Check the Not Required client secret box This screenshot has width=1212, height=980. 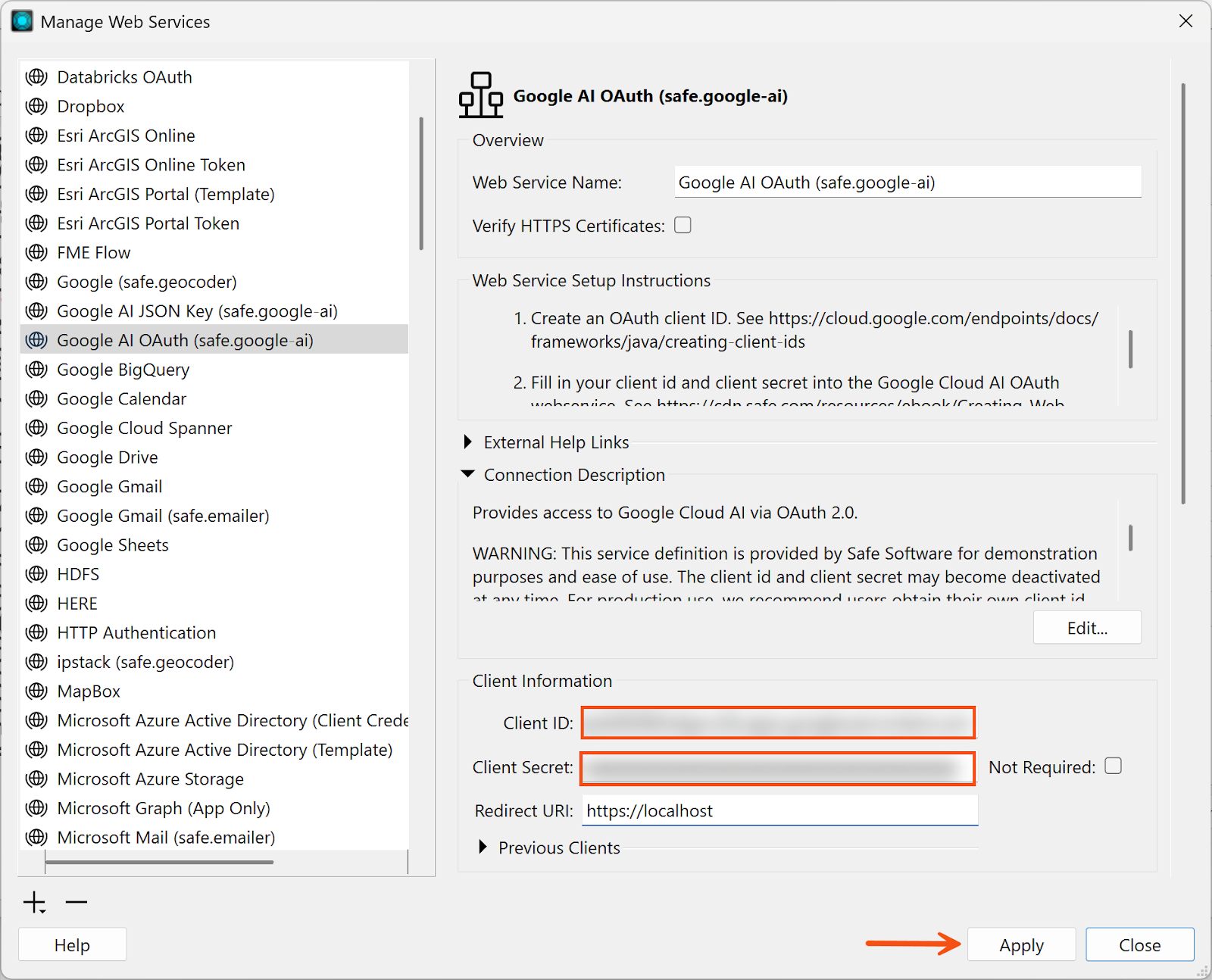pyautogui.click(x=1113, y=766)
